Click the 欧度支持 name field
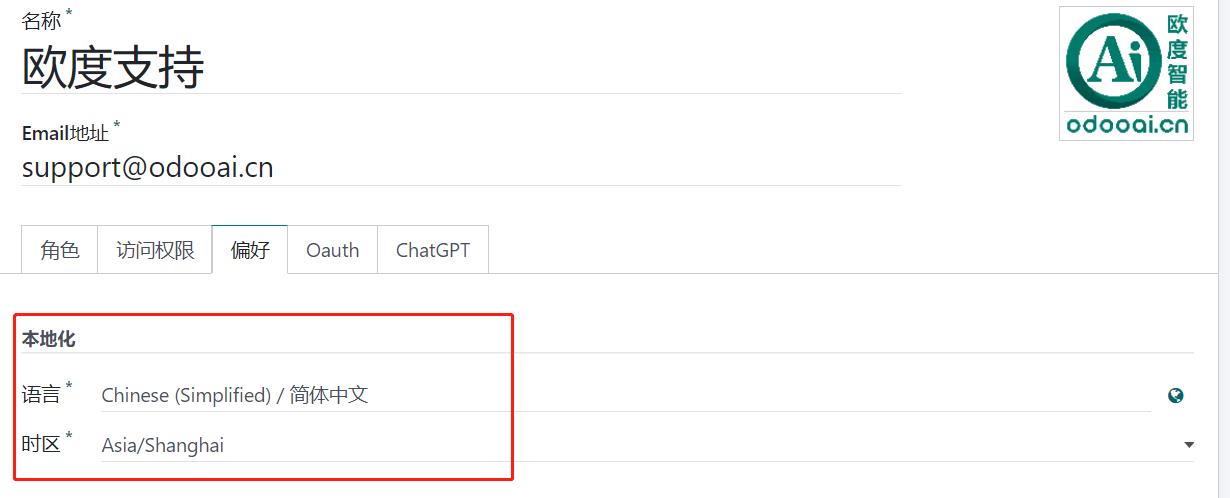This screenshot has height=498, width=1230. point(461,67)
